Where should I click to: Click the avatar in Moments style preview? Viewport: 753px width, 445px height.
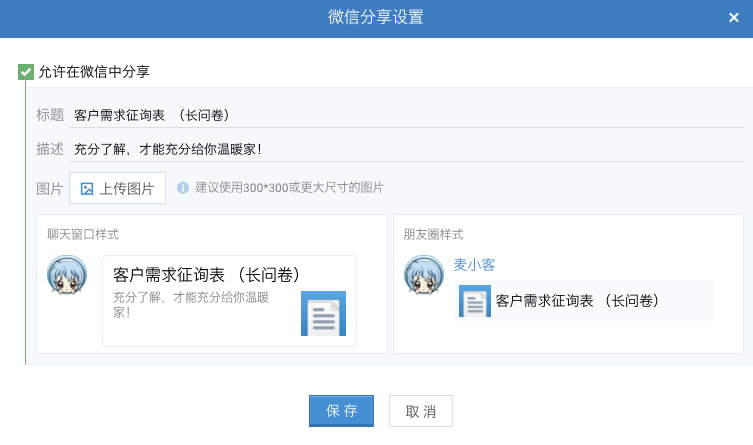tap(424, 275)
